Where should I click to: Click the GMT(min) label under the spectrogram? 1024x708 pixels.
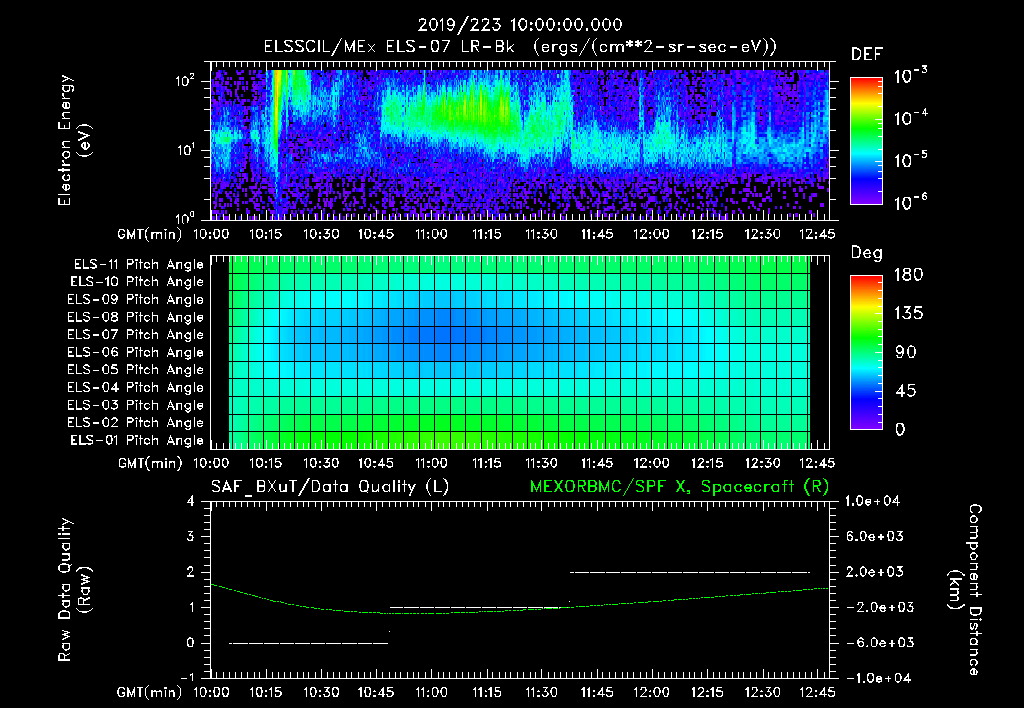pyautogui.click(x=150, y=234)
